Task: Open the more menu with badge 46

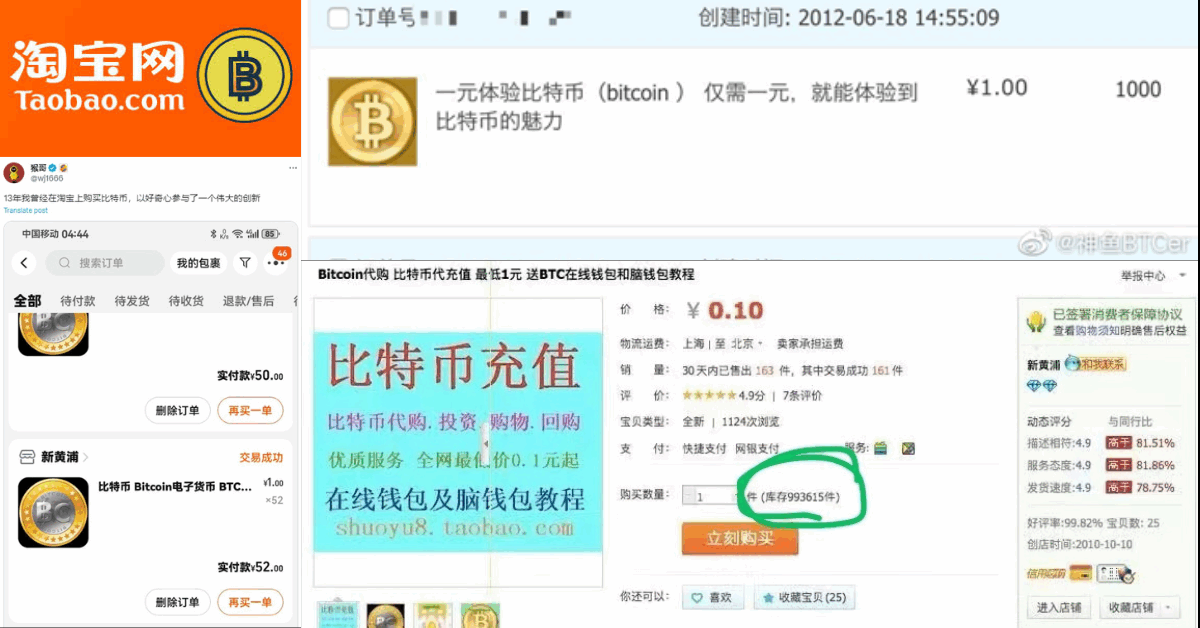Action: click(276, 262)
